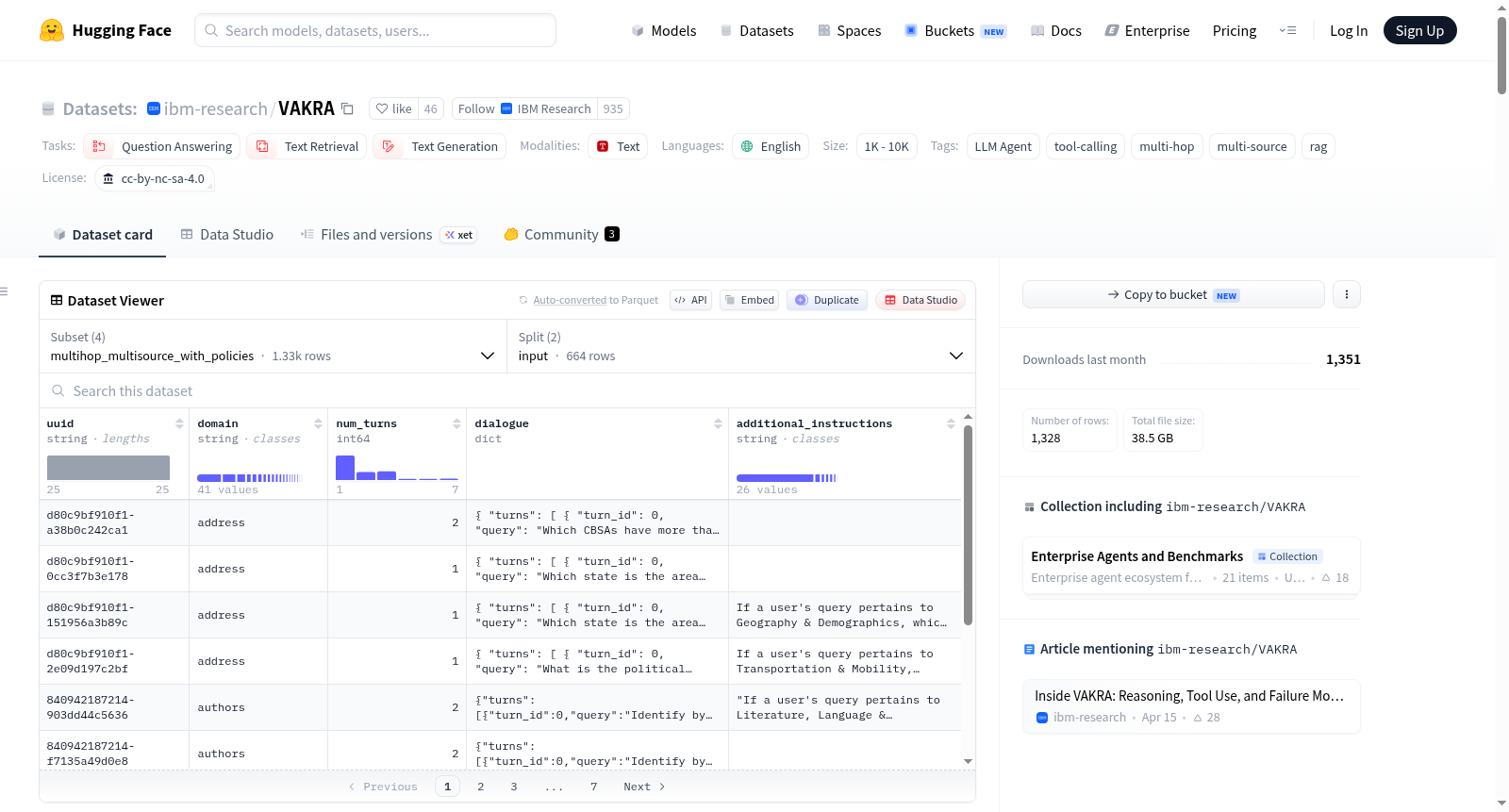Open the left sidebar table of contents icon
This screenshot has height=812, width=1509.
(4, 291)
